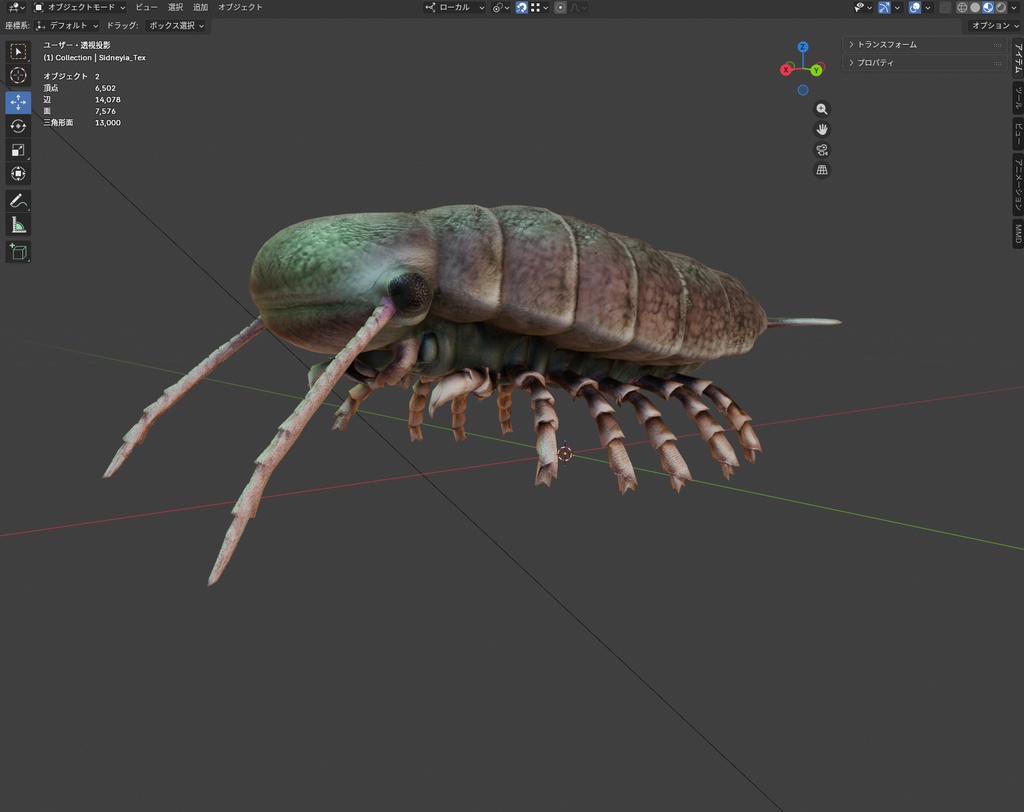The image size is (1024, 812).
Task: Open the ローカル orientation dropdown
Action: [x=455, y=8]
